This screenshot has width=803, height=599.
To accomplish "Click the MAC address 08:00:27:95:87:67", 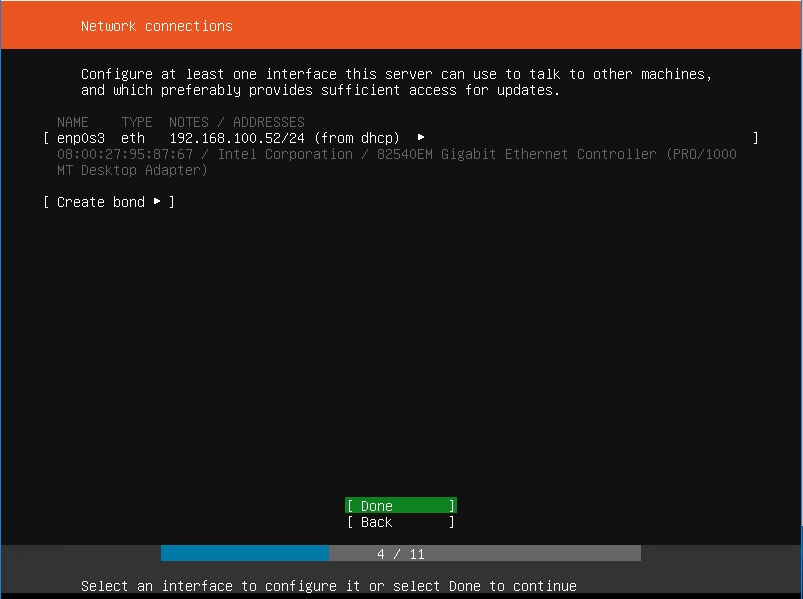I will (x=125, y=154).
